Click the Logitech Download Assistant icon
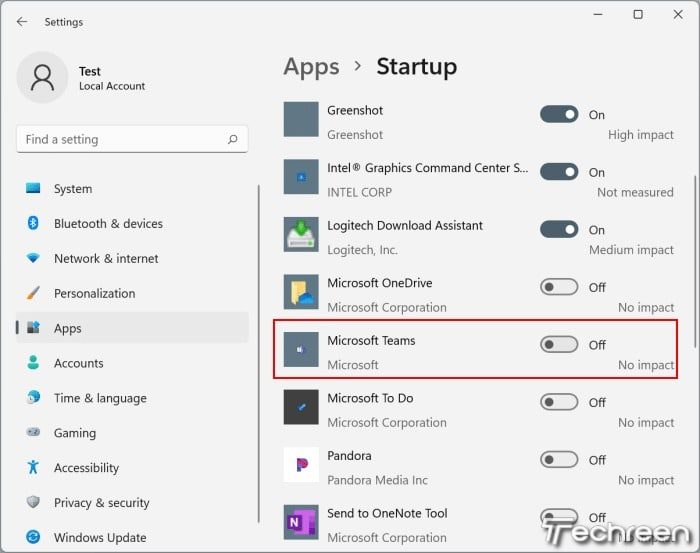The height and width of the screenshot is (553, 700). pos(301,234)
